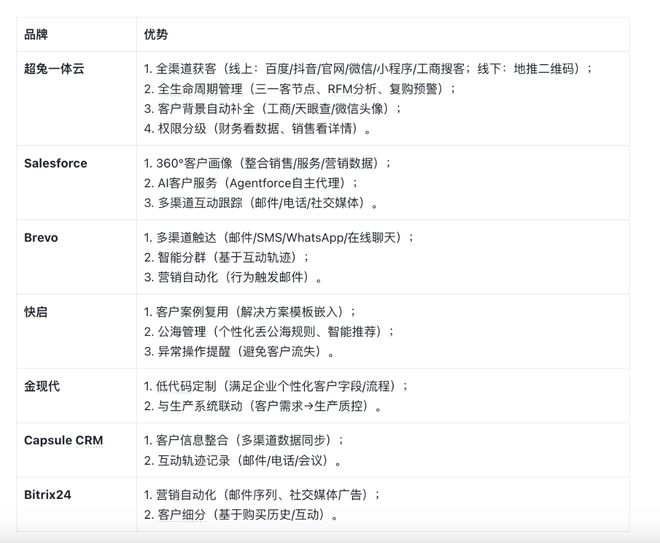Viewport: 660px width, 543px height.
Task: Click the line 客户细分
Action: 241,514
